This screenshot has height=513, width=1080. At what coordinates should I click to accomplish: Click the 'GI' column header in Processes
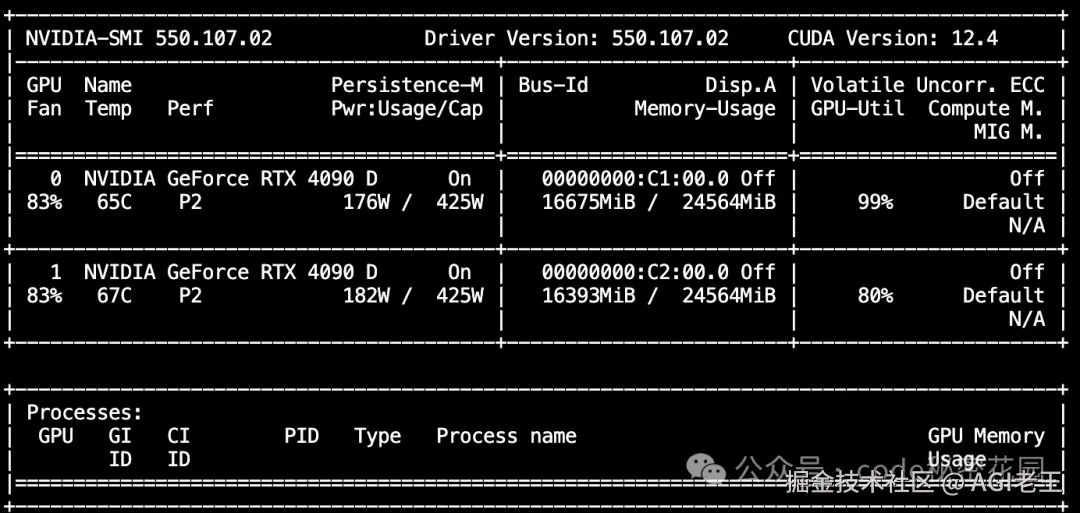pyautogui.click(x=120, y=436)
